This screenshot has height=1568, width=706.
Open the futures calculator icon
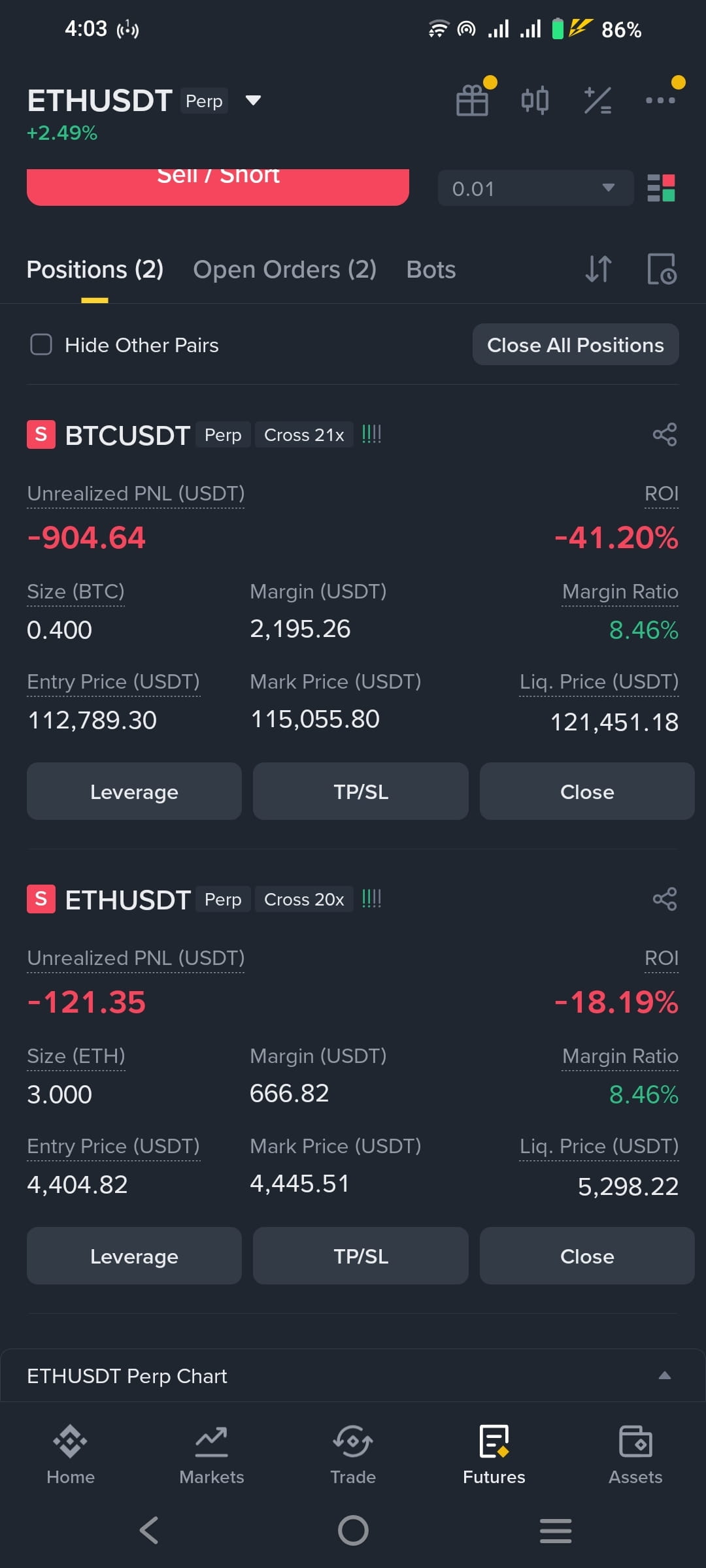tap(597, 101)
